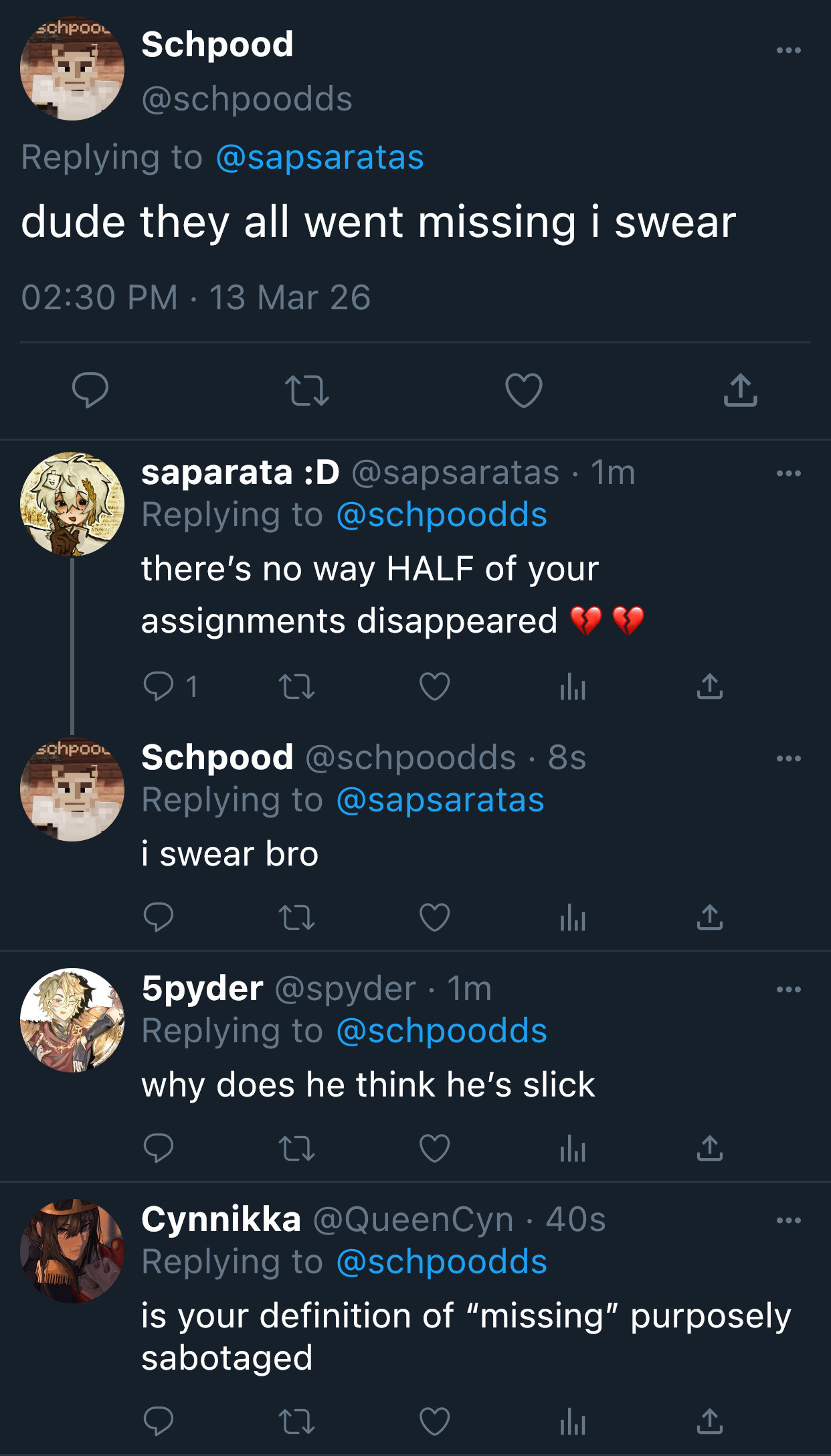View analytics for saparata's reply
Screen dimensions: 831x1456
573,687
